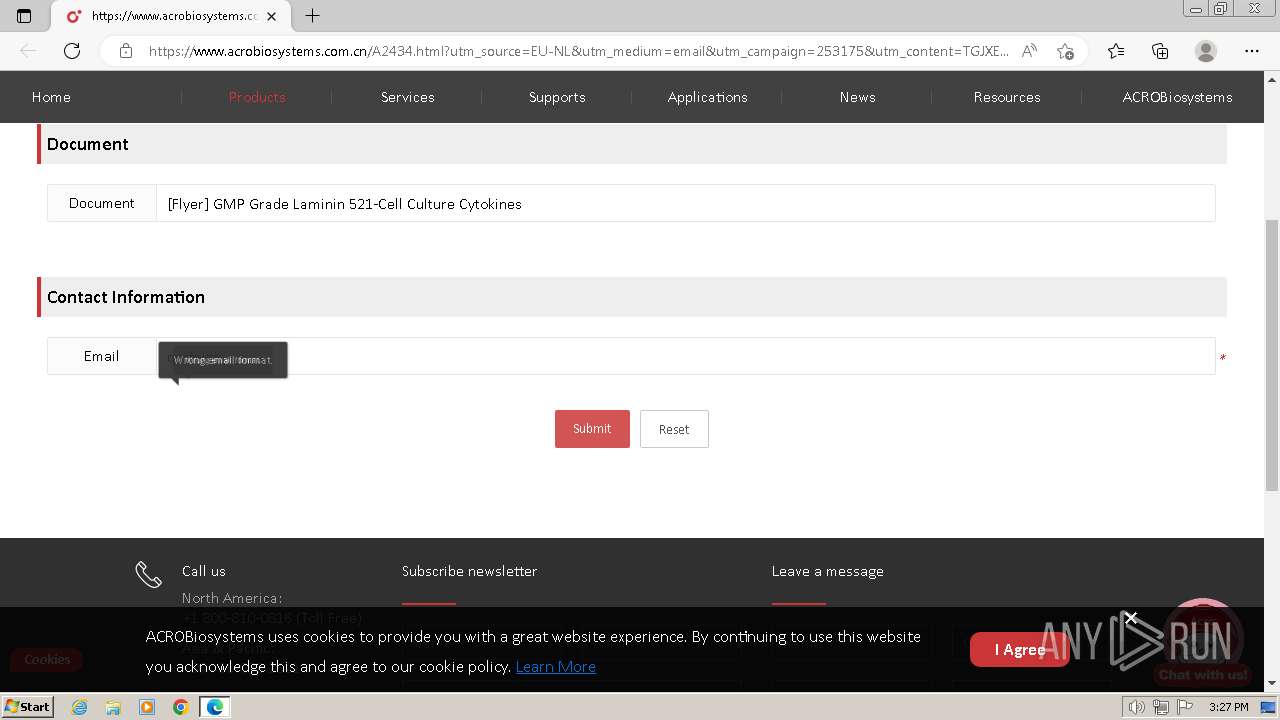Click the taskbar clock 3:27 PM
1280x720 pixels.
pyautogui.click(x=1228, y=707)
